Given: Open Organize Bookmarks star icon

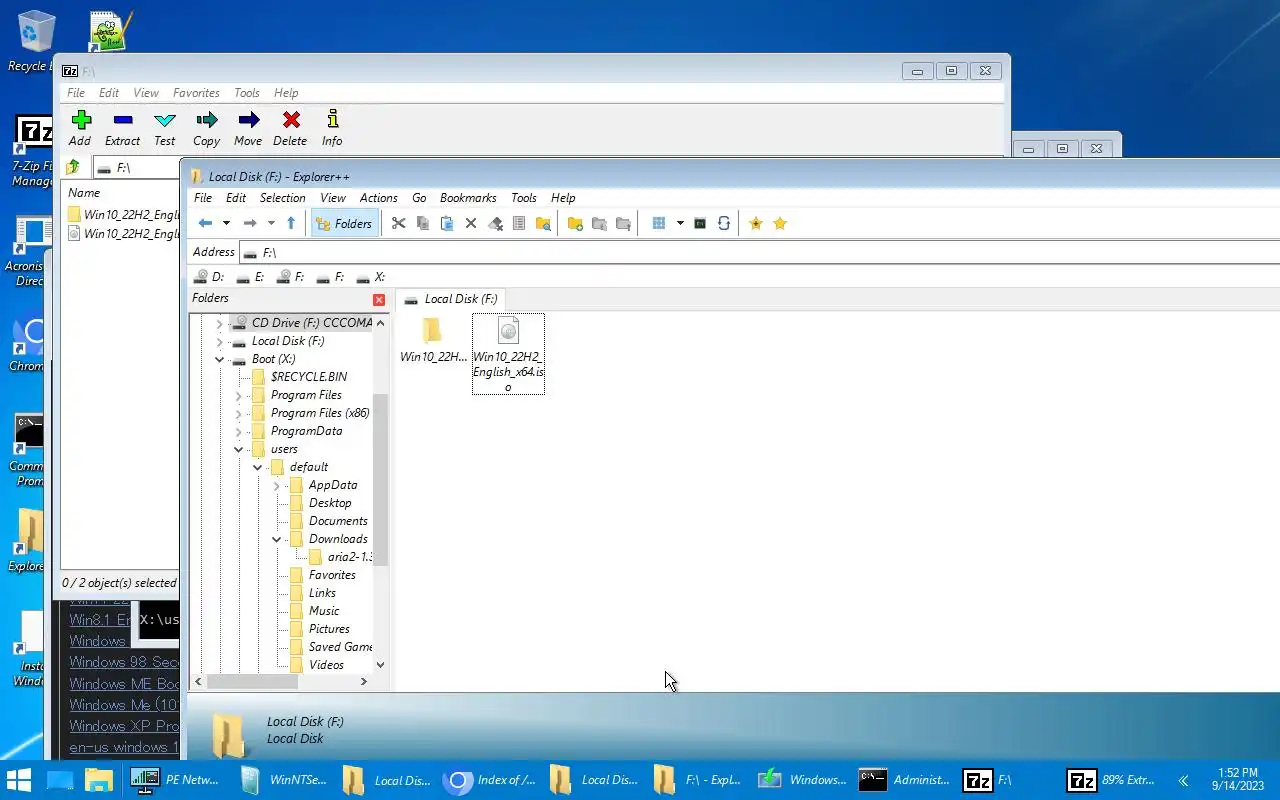Looking at the screenshot, I should click(x=780, y=223).
